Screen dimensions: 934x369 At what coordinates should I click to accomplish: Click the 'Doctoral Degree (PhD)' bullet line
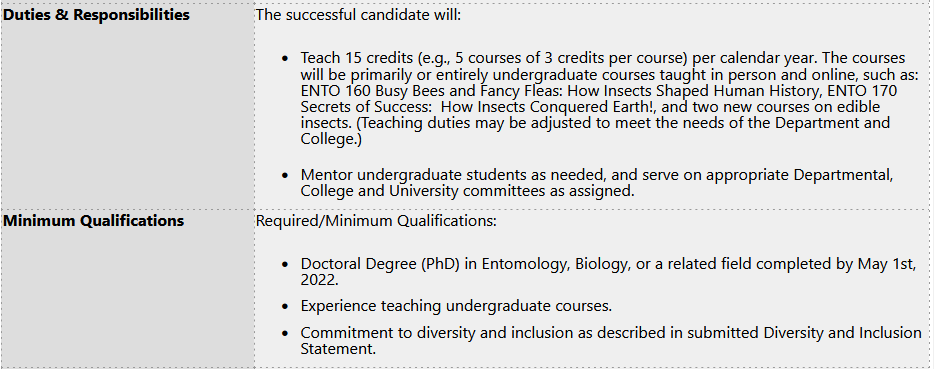(608, 264)
